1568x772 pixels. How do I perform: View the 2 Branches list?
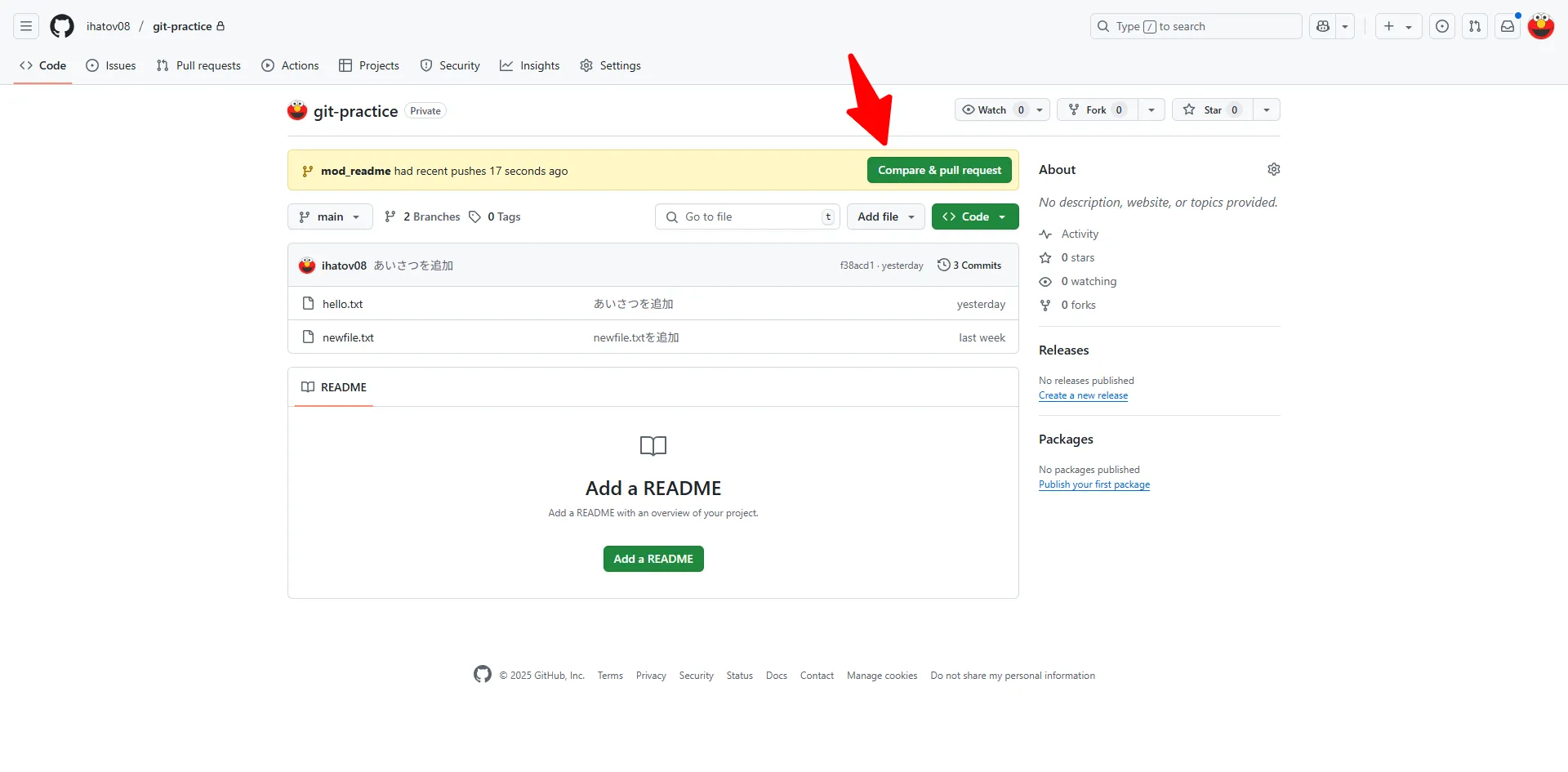pyautogui.click(x=422, y=216)
